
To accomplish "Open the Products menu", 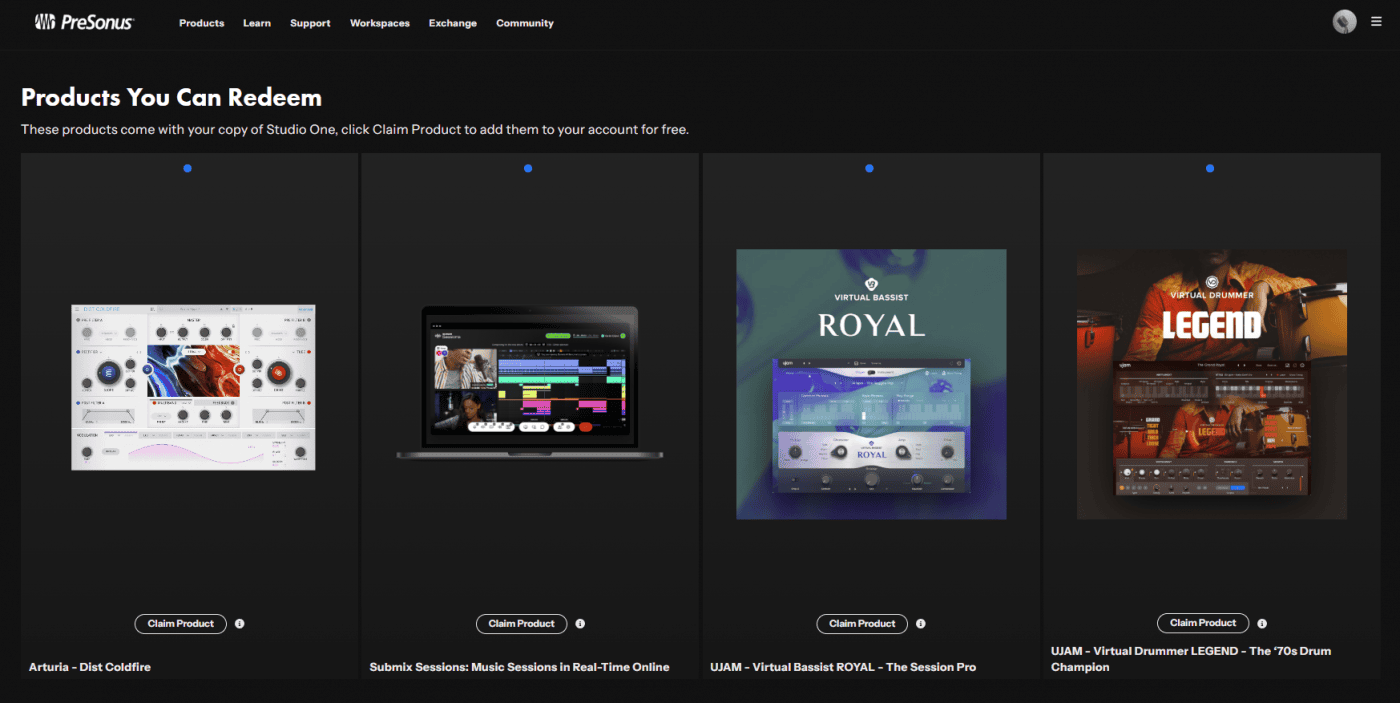I will click(x=201, y=23).
